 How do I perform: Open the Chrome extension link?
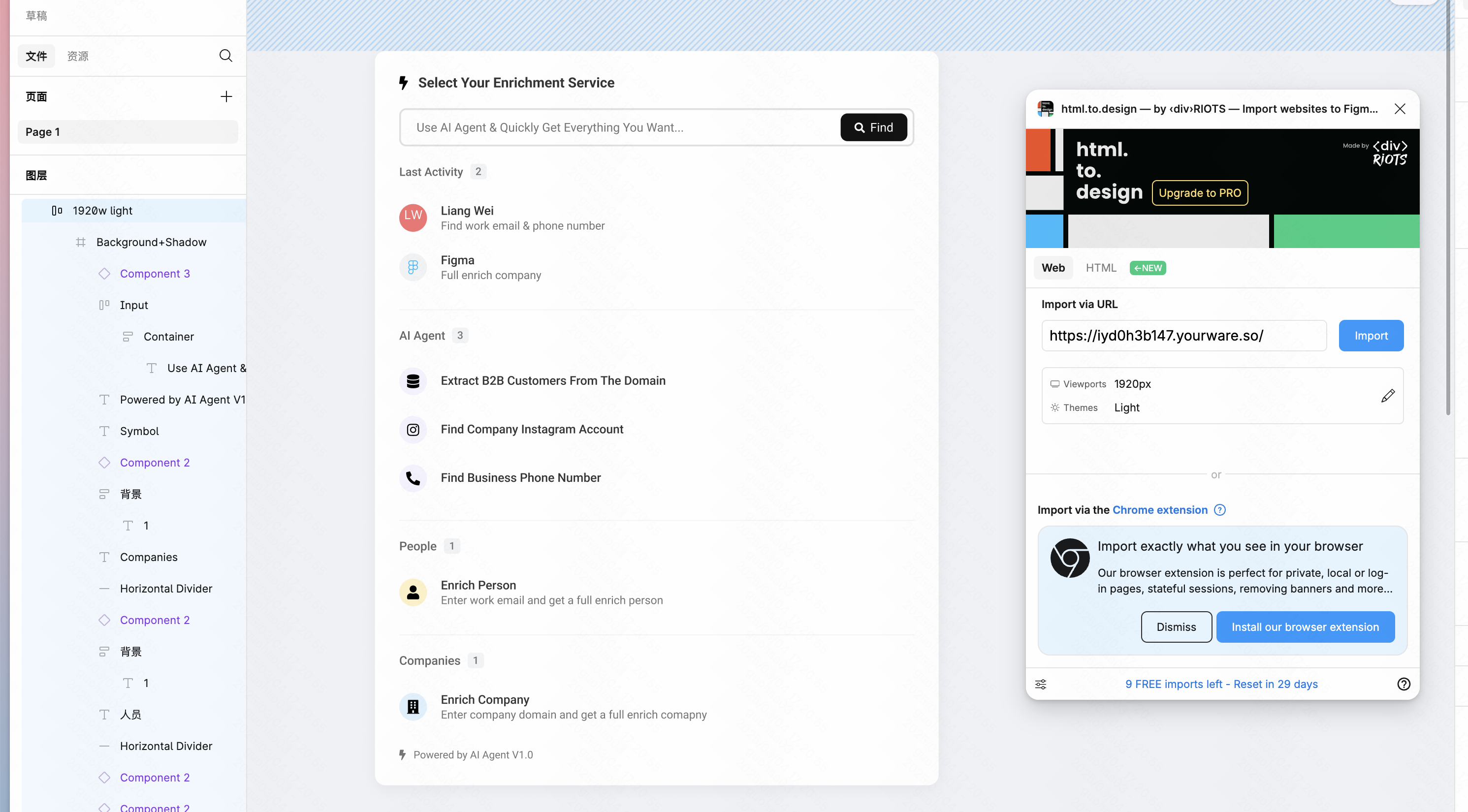[1160, 510]
